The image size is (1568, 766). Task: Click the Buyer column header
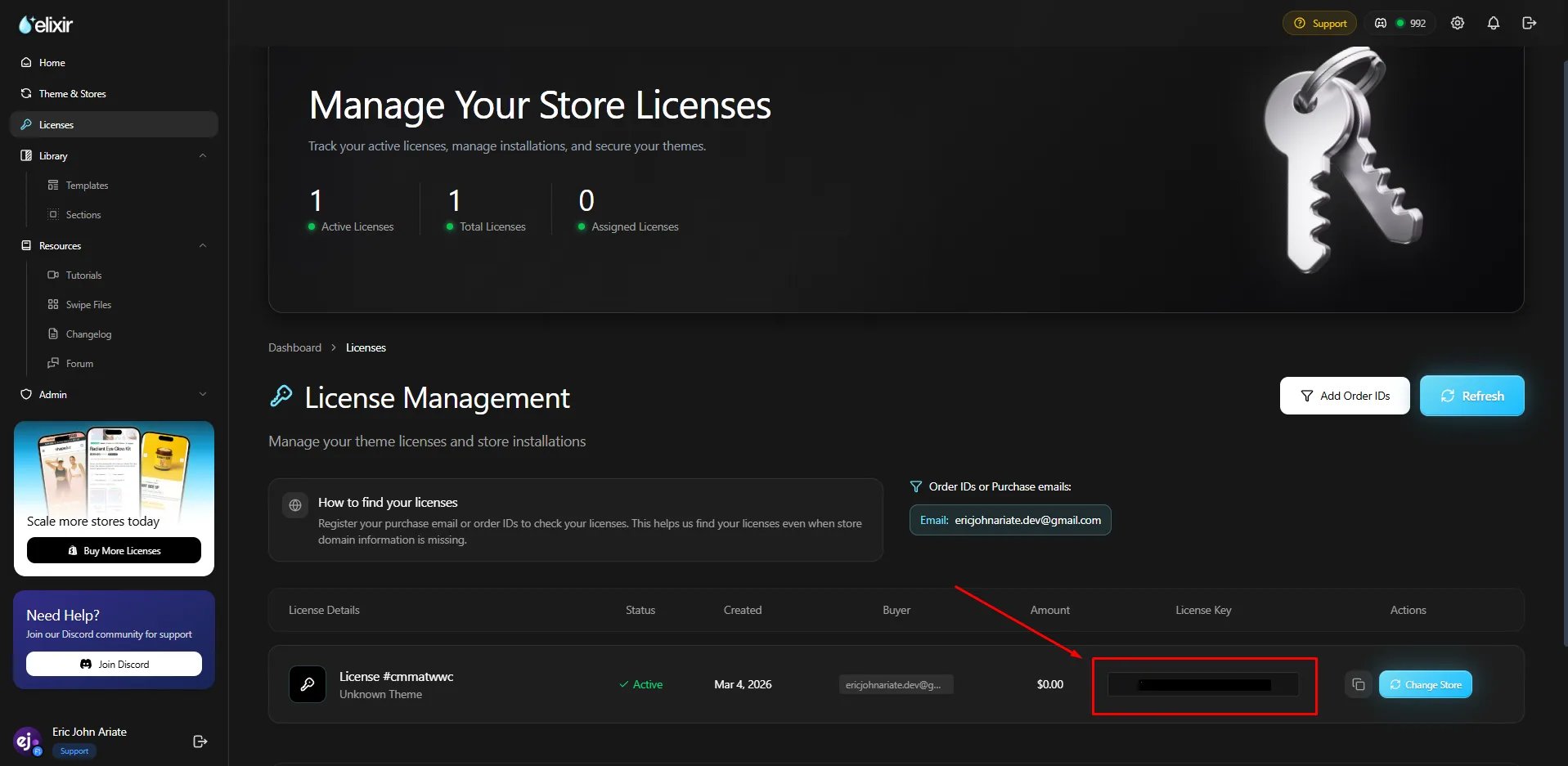pos(896,610)
